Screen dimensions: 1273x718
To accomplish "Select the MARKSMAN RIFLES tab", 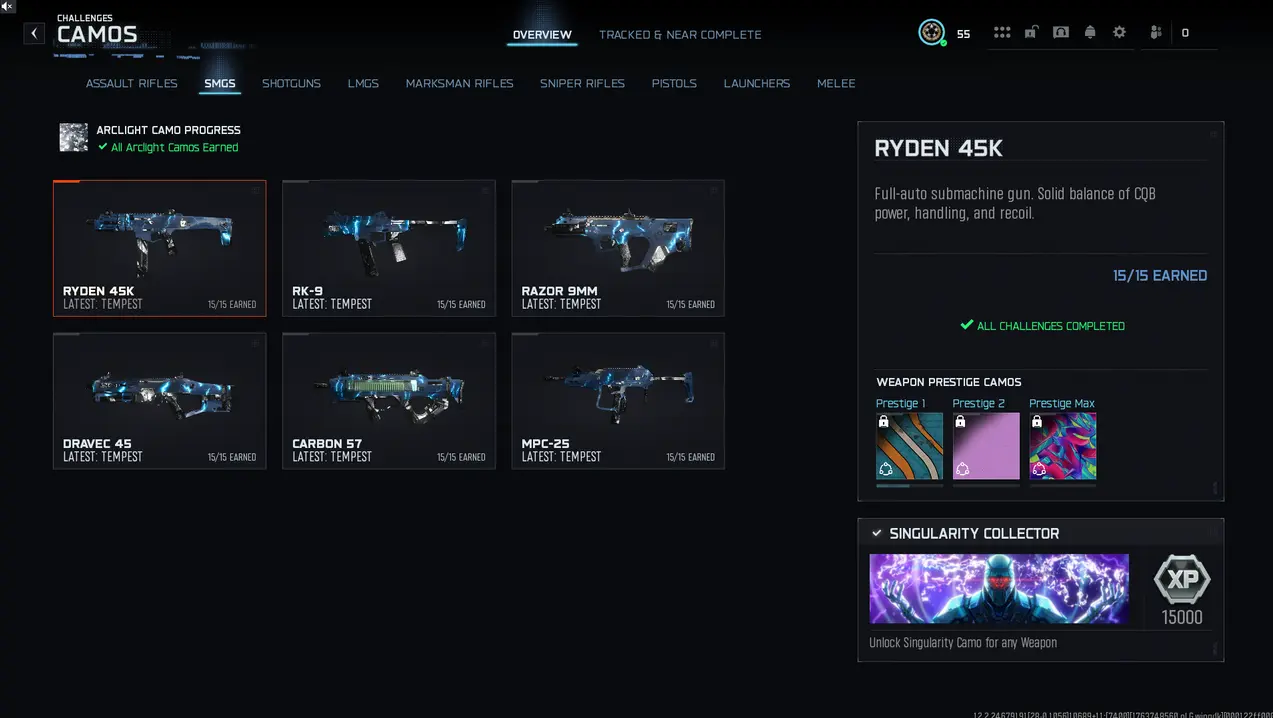I will pos(459,83).
